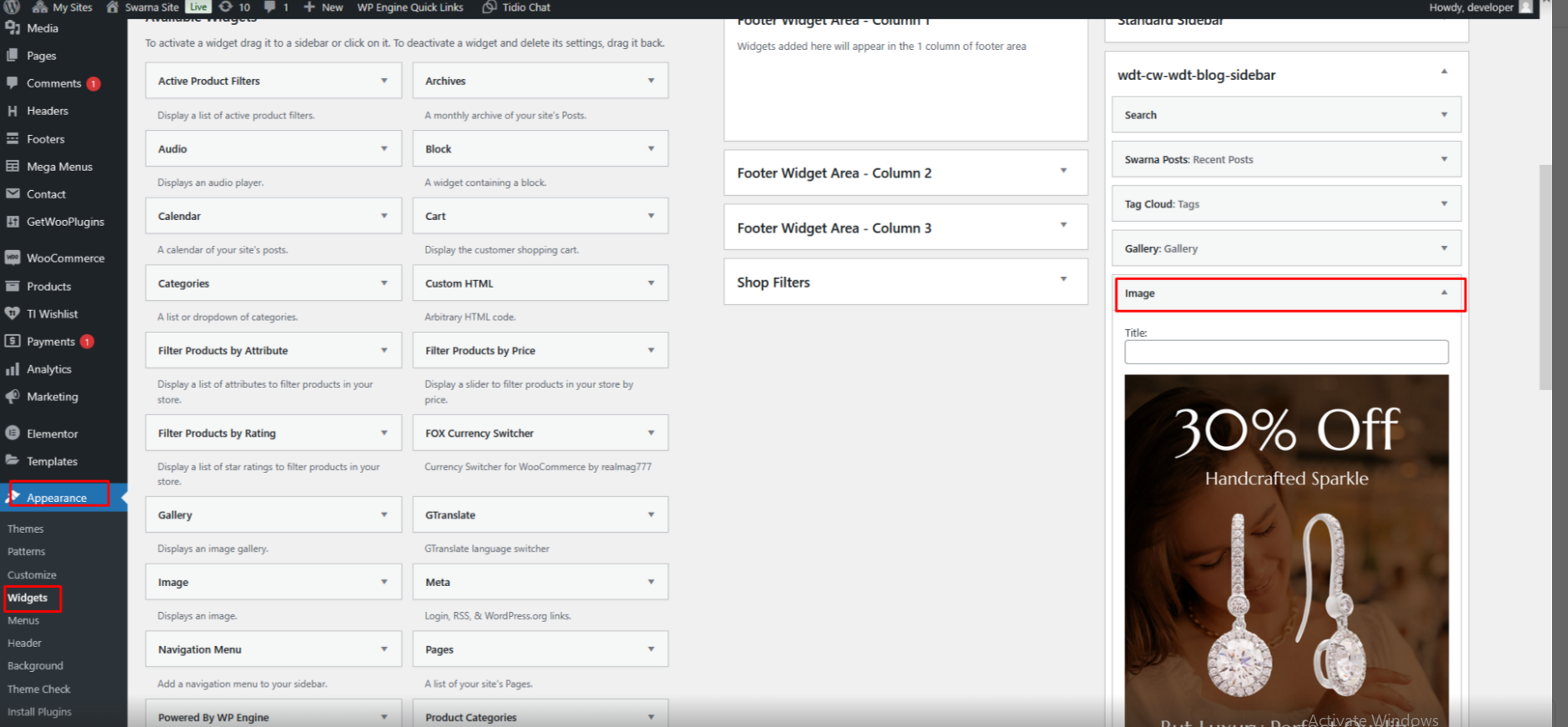Click the Payments sidebar icon
This screenshot has height=727, width=1568.
click(x=13, y=341)
